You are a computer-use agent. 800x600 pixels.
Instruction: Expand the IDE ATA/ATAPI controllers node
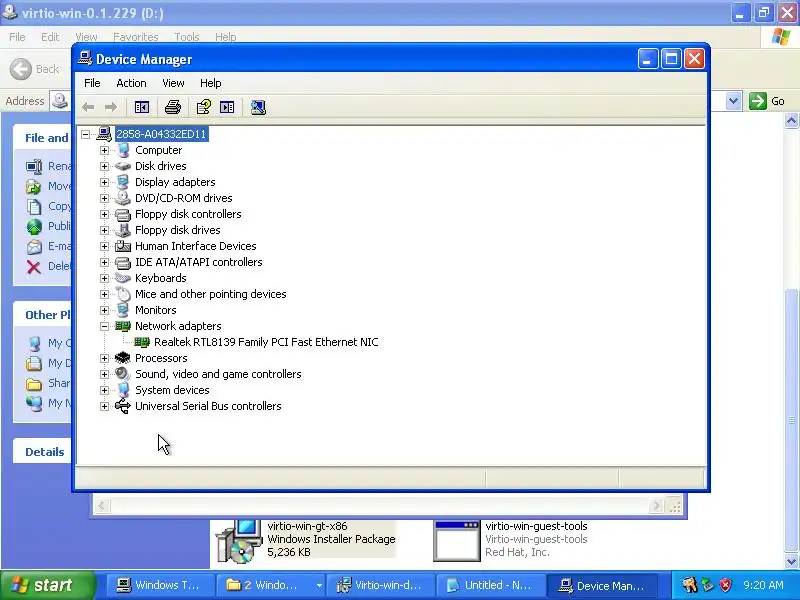coord(105,262)
